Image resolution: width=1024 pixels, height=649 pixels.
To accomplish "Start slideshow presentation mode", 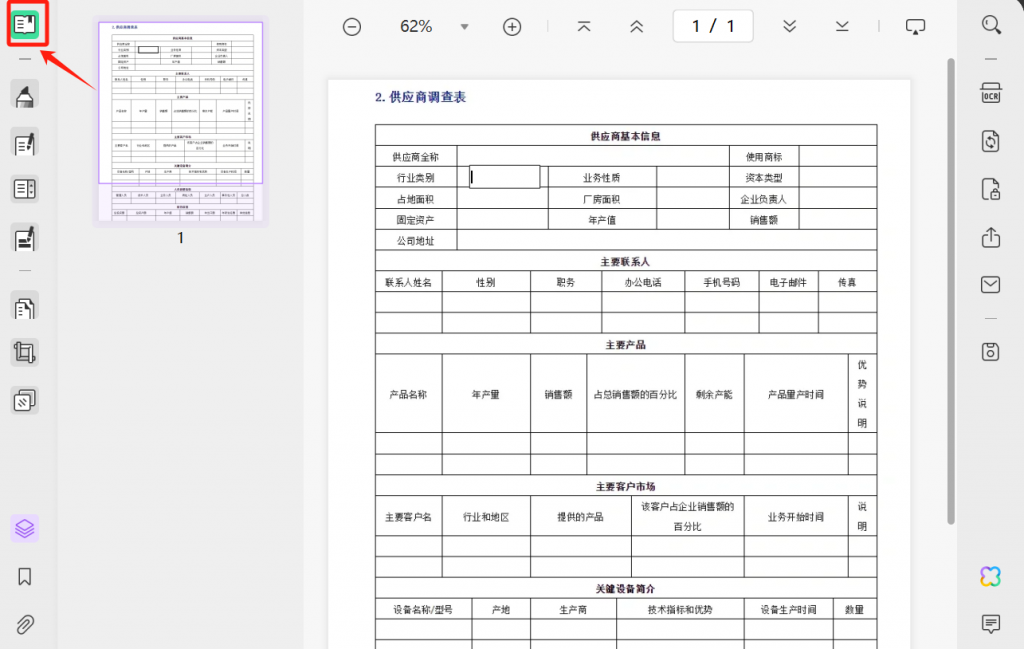I will [x=915, y=27].
